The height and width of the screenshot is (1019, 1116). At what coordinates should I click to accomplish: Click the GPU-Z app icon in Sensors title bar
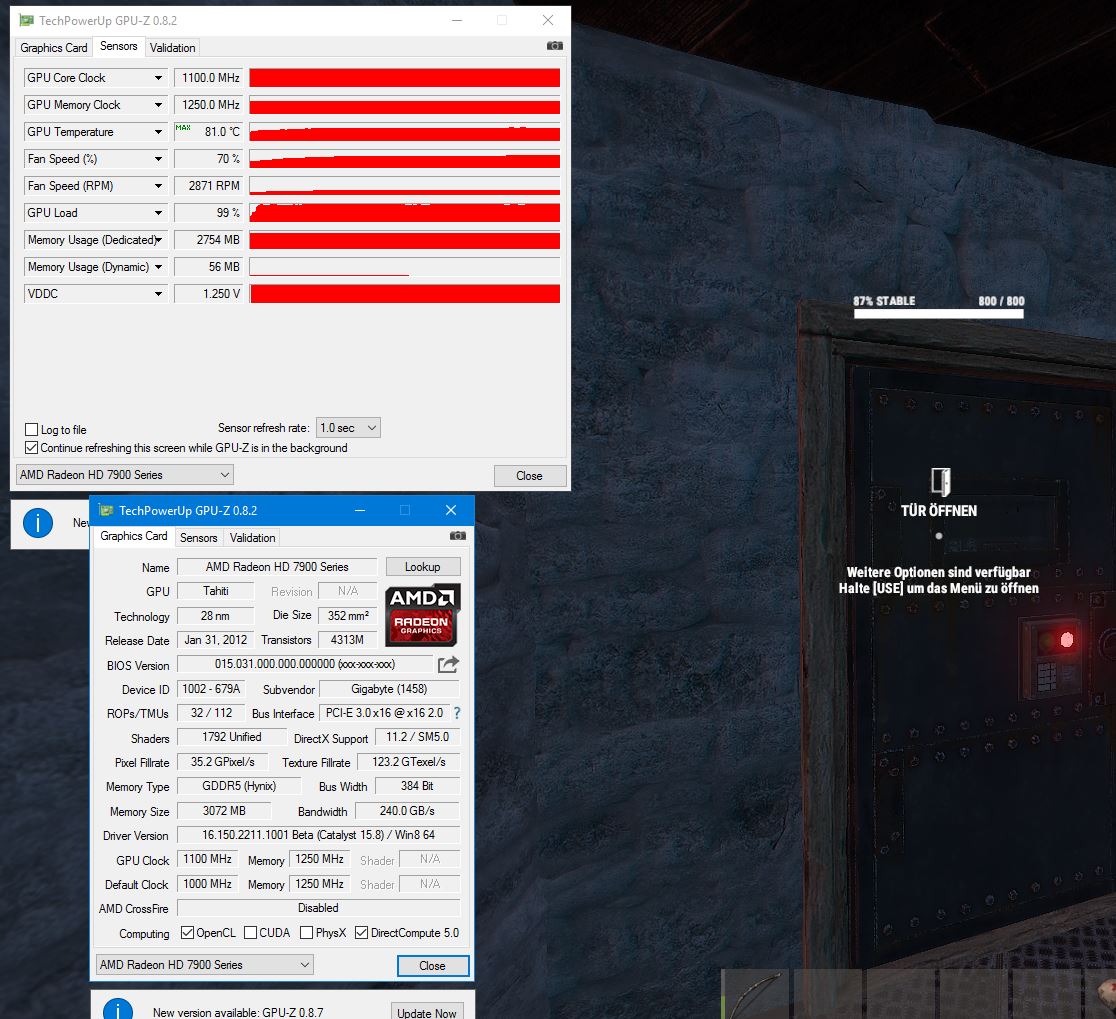coord(26,20)
